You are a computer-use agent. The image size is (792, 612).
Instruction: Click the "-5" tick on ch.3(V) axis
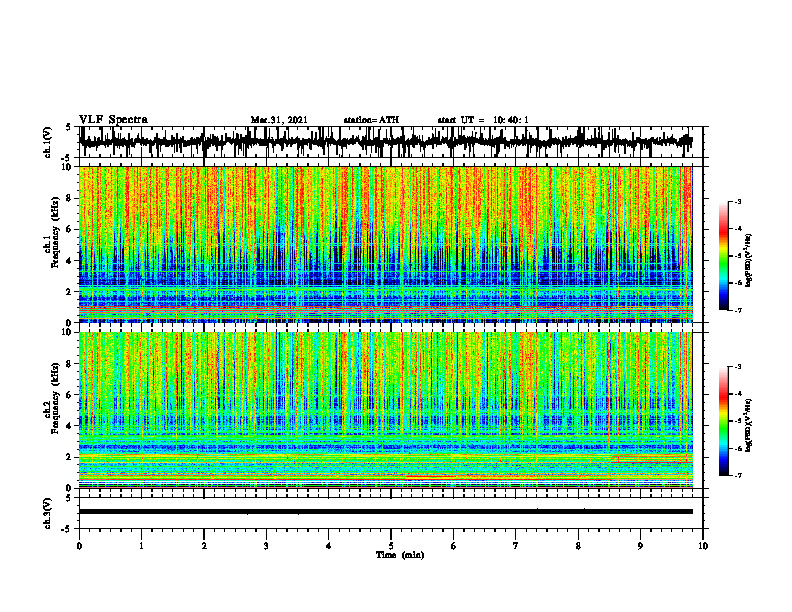coord(67,529)
